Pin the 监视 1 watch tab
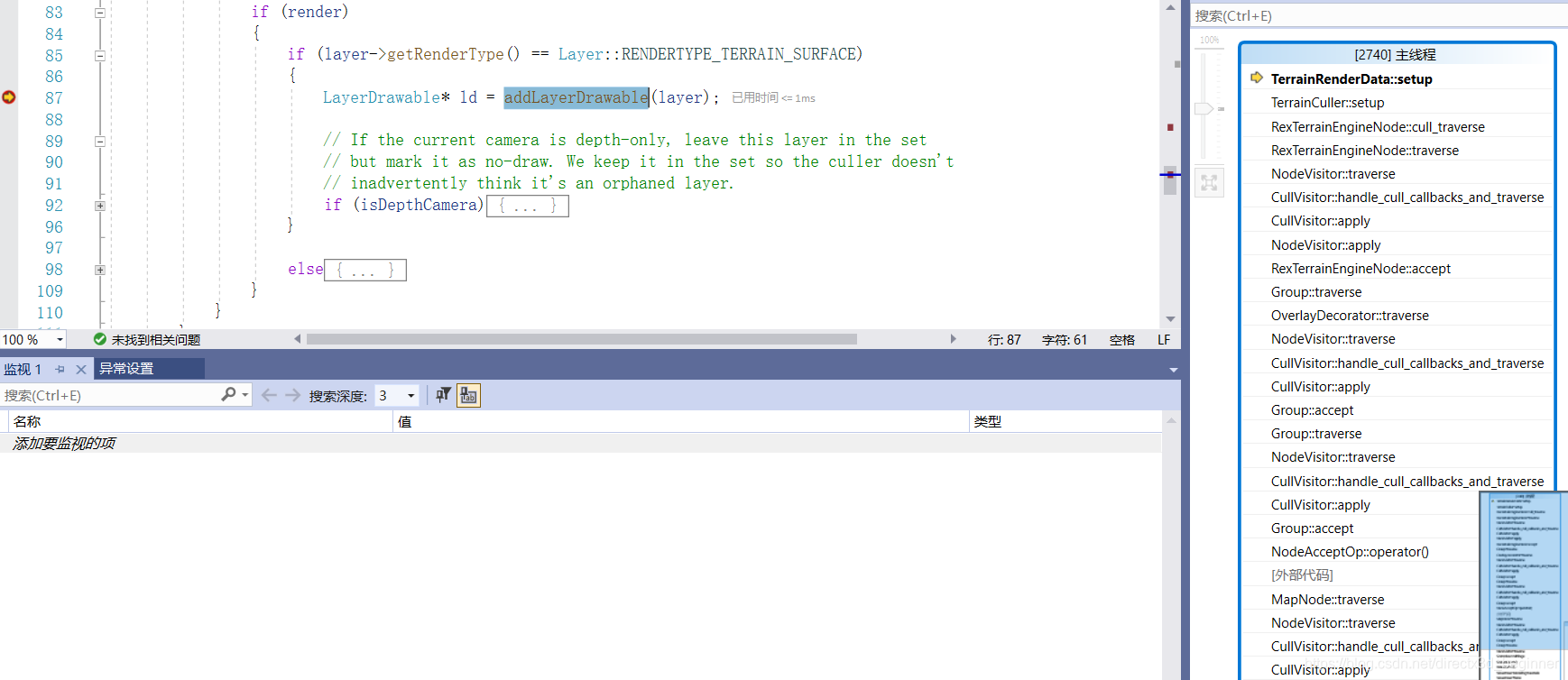This screenshot has width=1568, height=680. (x=60, y=369)
